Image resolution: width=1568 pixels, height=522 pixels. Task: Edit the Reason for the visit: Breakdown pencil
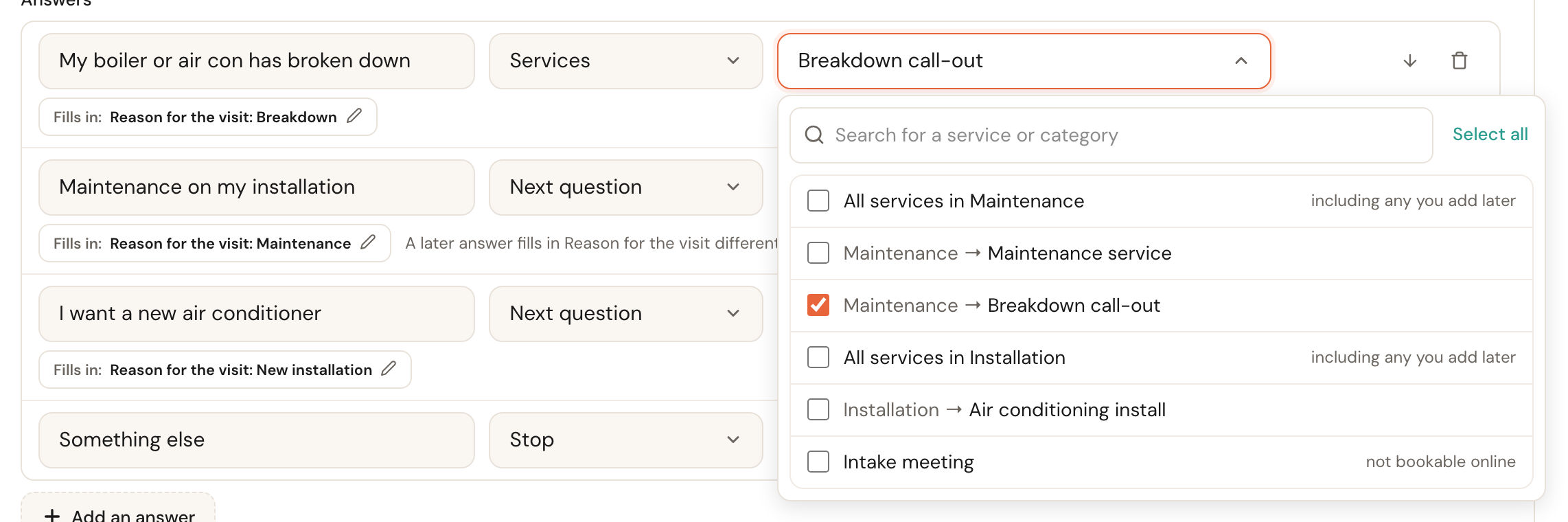(354, 116)
